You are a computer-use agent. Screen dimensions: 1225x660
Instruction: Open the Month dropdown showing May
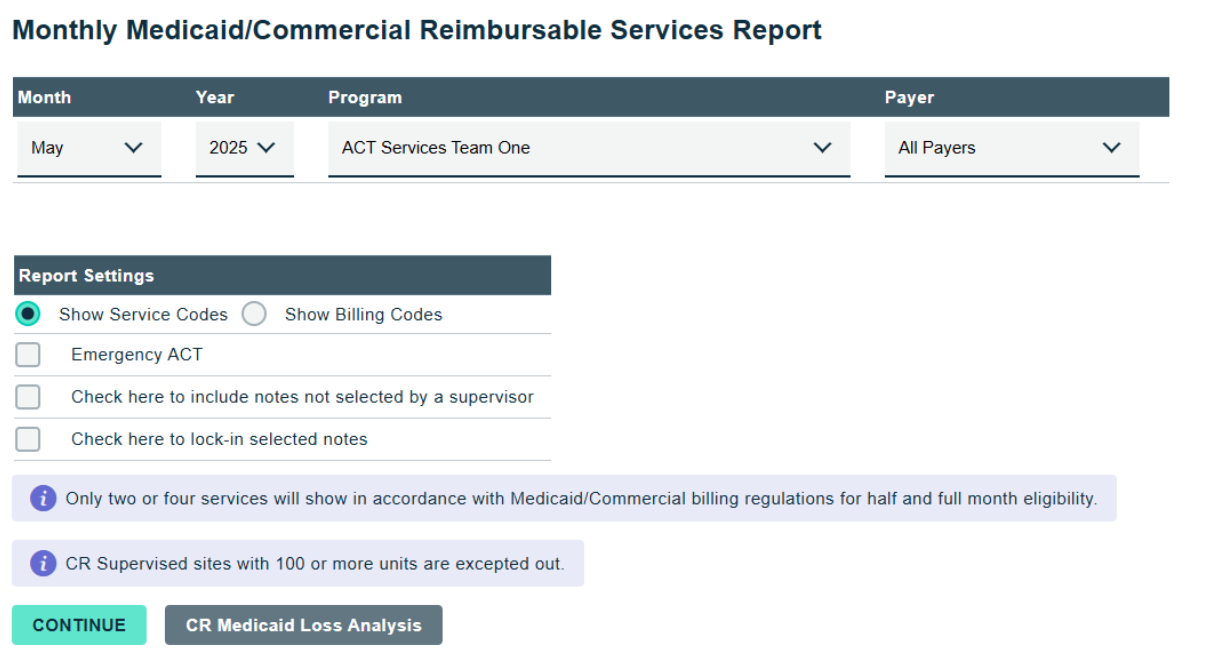click(89, 148)
